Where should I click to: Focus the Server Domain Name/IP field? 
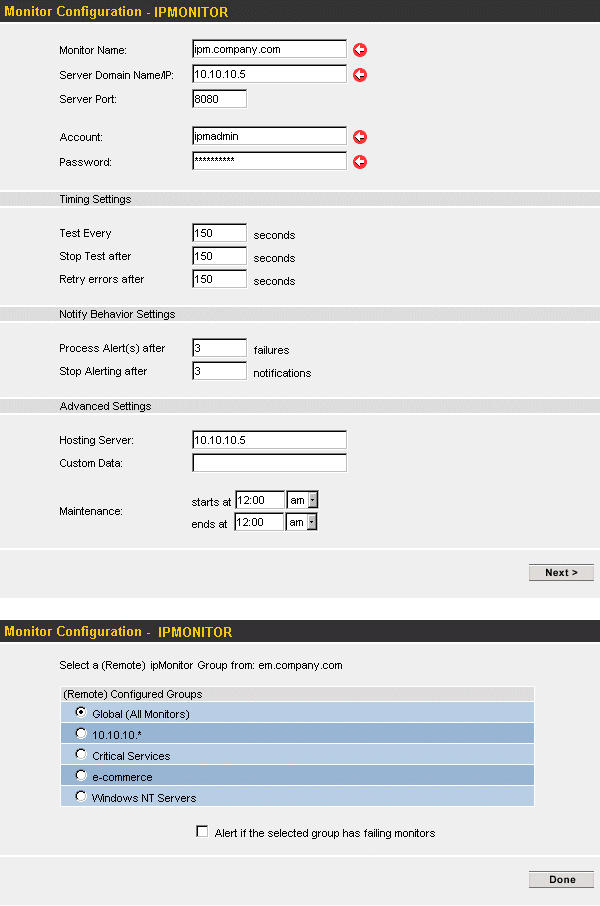tap(269, 74)
